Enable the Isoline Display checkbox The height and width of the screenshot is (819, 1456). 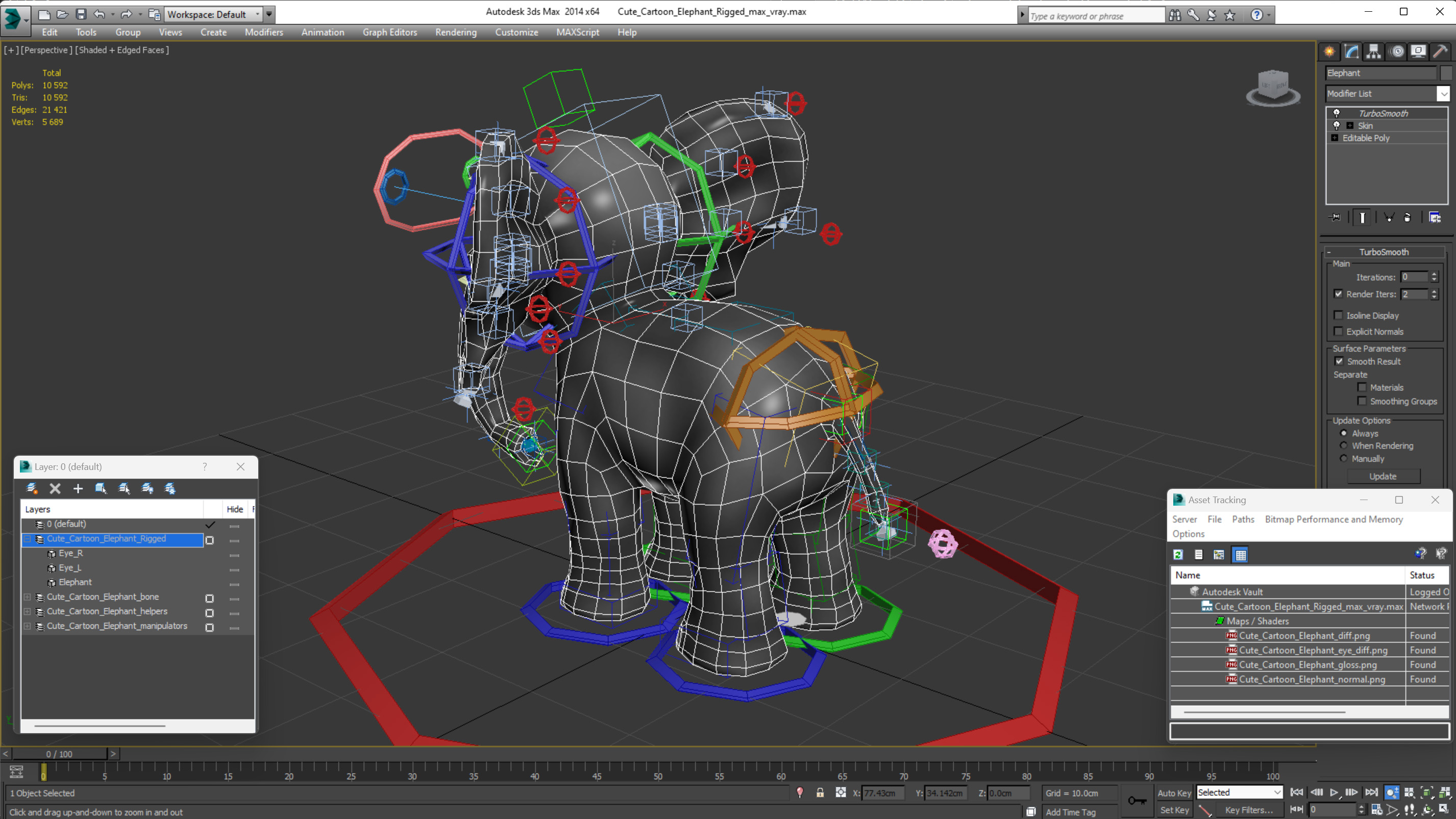pos(1339,315)
